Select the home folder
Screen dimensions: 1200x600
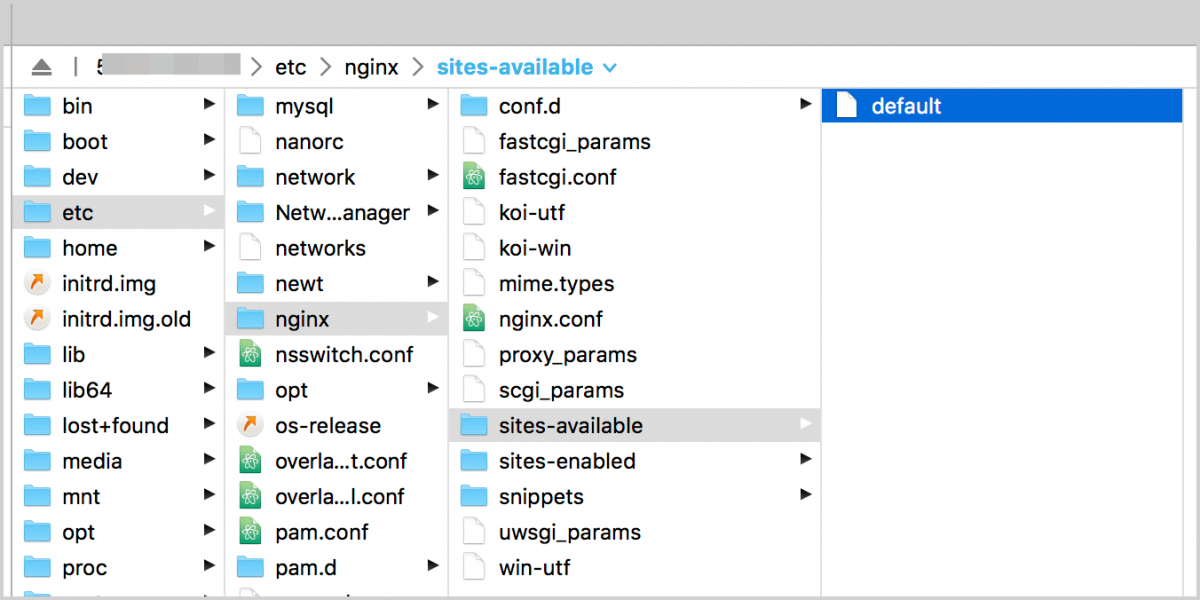[89, 248]
